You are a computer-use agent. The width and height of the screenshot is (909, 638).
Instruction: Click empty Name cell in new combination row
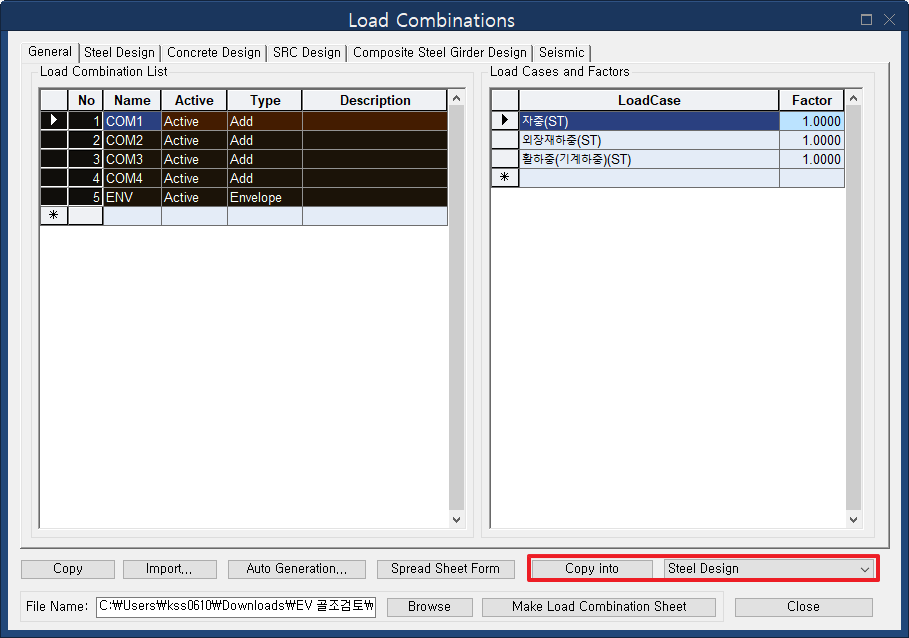132,216
